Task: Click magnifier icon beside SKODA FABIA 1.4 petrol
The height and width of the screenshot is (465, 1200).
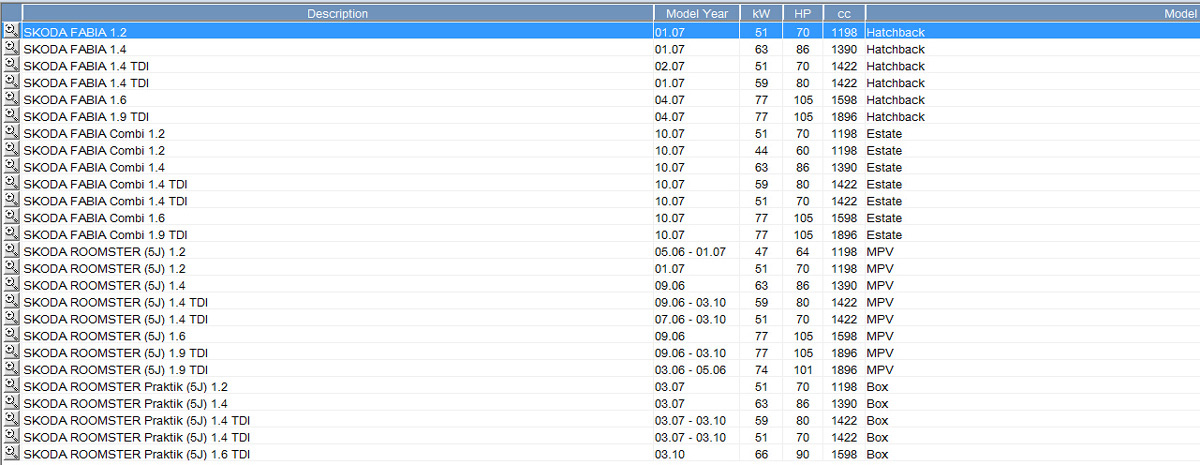Action: pos(10,49)
